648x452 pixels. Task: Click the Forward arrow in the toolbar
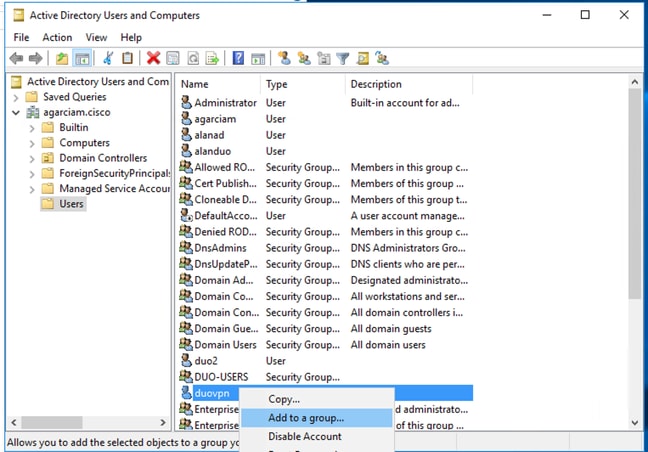click(x=36, y=58)
